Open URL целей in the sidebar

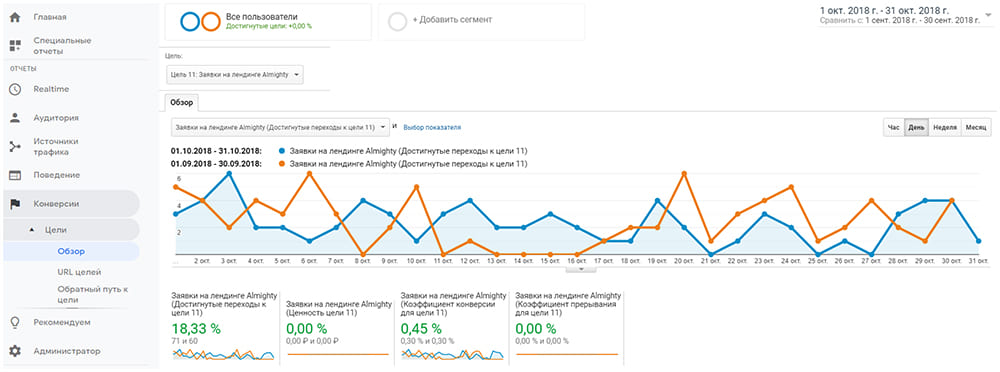(79, 272)
